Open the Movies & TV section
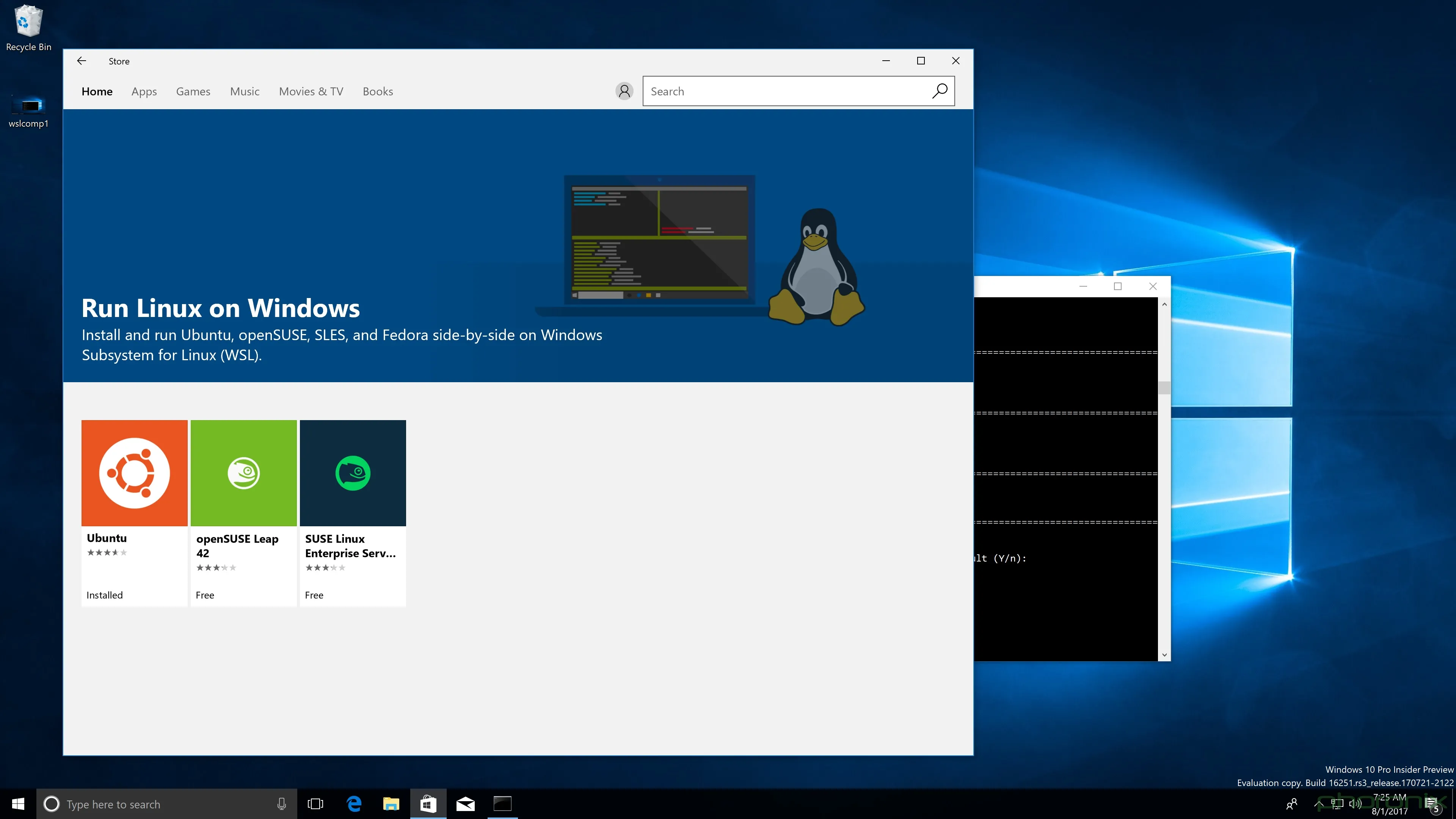 point(311,91)
